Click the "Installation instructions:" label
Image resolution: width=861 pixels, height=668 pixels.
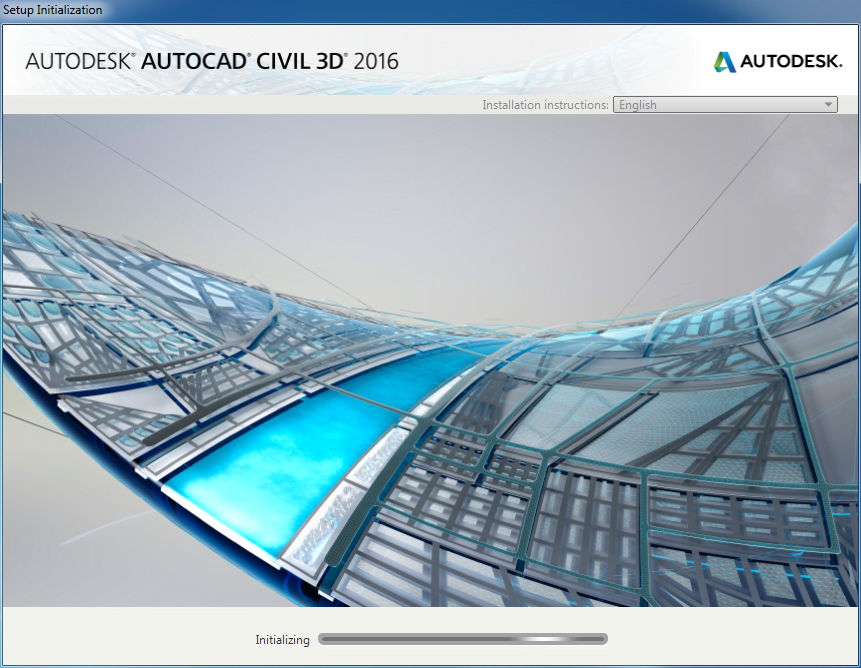[545, 105]
